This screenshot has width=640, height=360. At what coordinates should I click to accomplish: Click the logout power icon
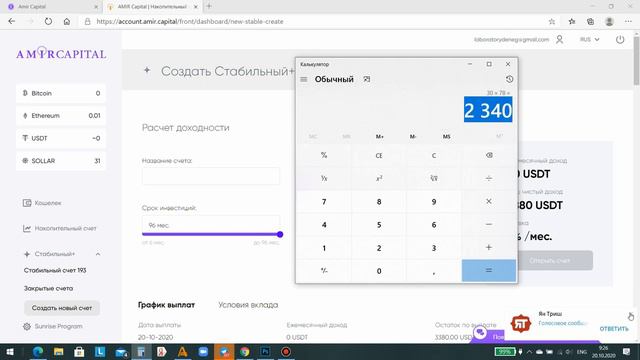point(620,39)
